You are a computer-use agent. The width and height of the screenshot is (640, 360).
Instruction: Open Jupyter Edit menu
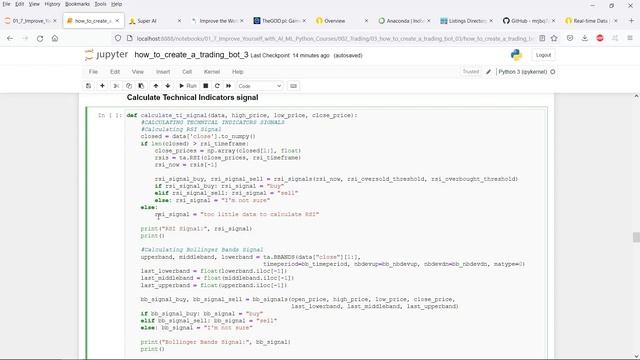point(115,72)
